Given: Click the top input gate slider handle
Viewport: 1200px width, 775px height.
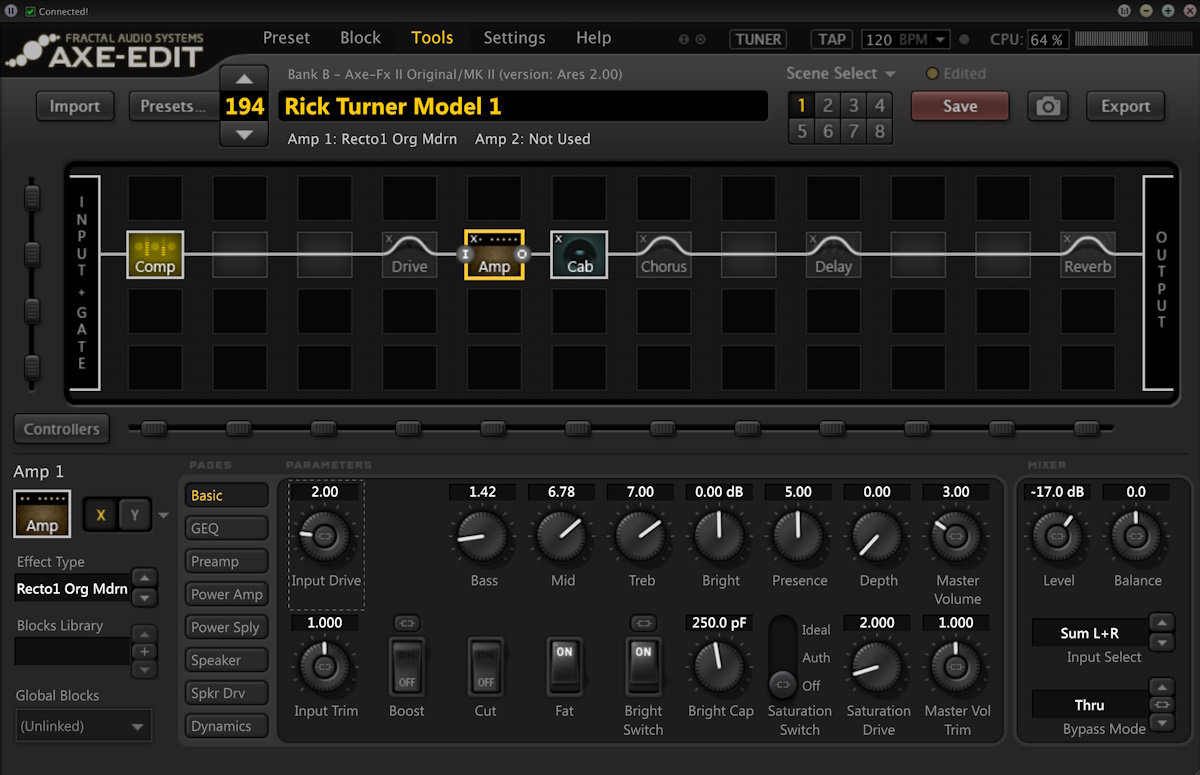Looking at the screenshot, I should (33, 196).
